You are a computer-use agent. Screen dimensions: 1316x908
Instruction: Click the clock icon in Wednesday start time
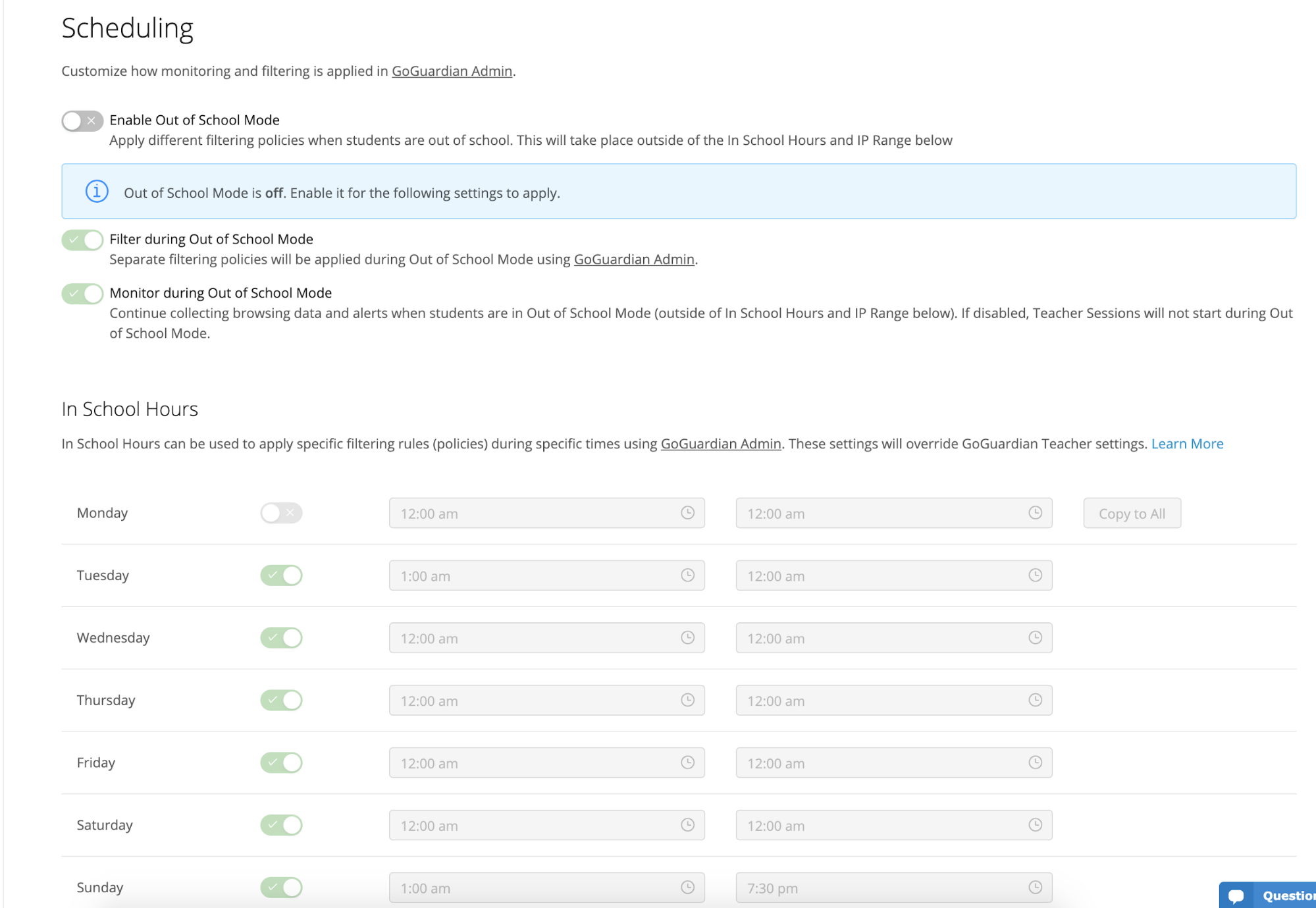click(687, 637)
